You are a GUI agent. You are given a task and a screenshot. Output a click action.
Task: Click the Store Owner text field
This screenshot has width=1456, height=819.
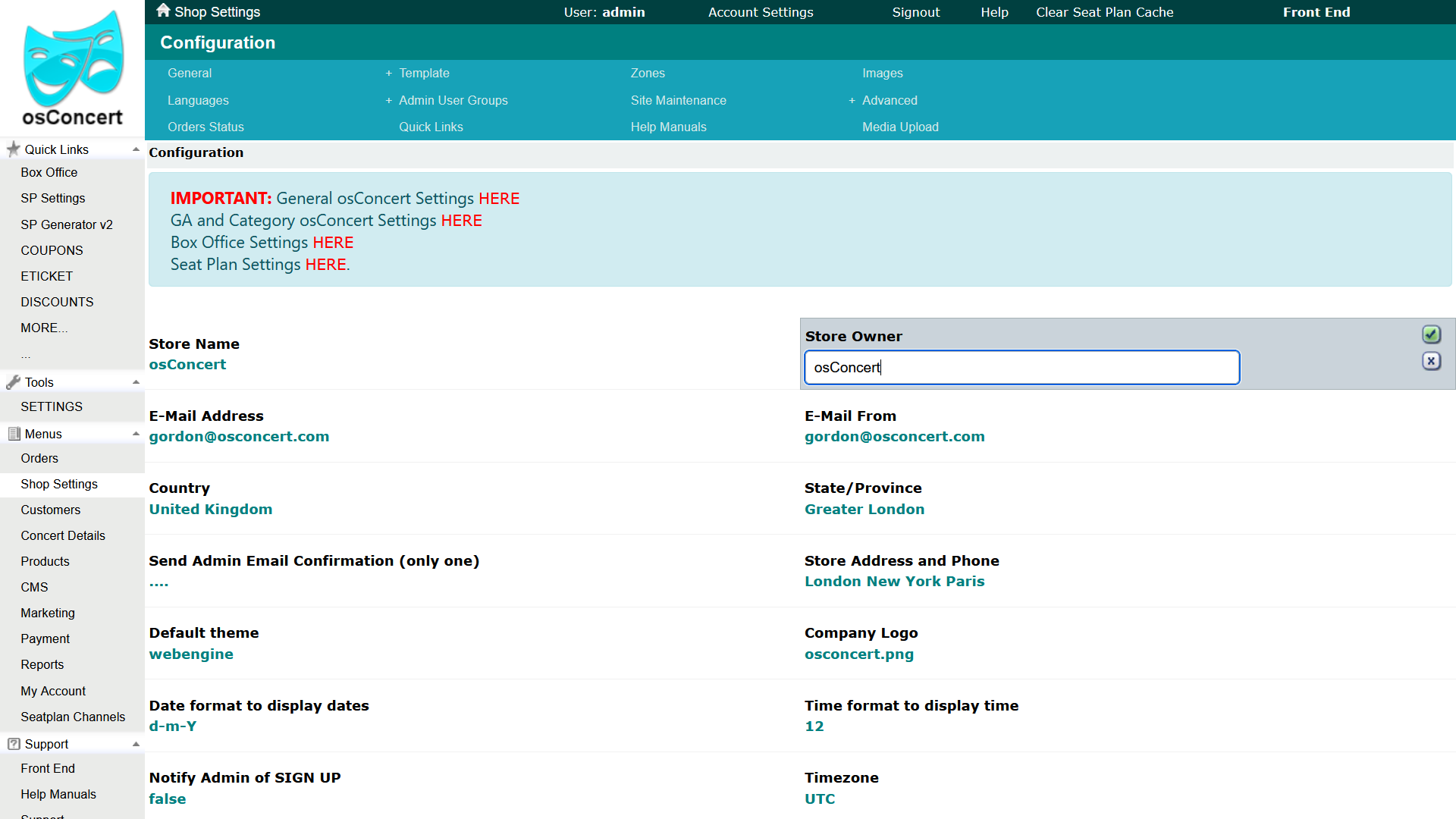pos(1021,367)
